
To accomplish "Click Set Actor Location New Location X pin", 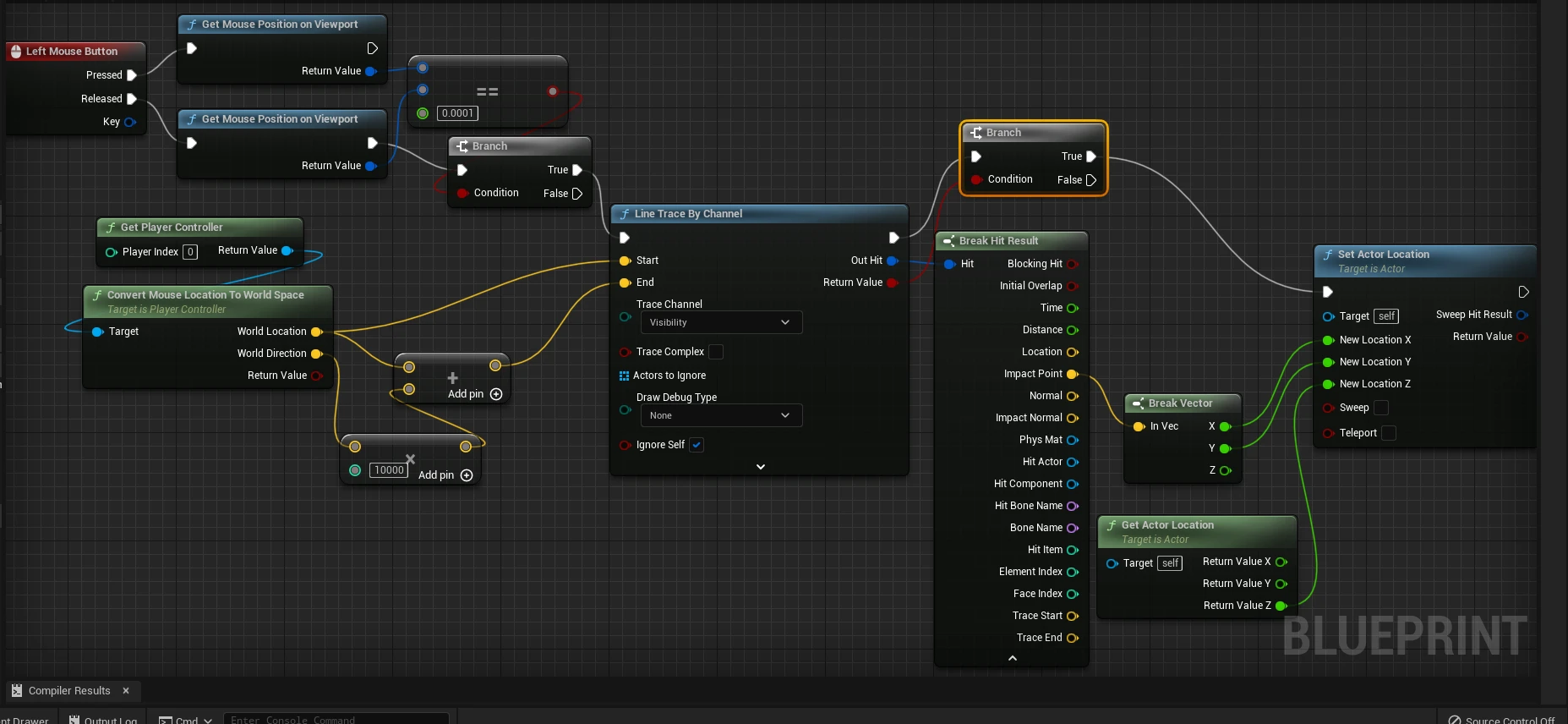I will pos(1329,340).
